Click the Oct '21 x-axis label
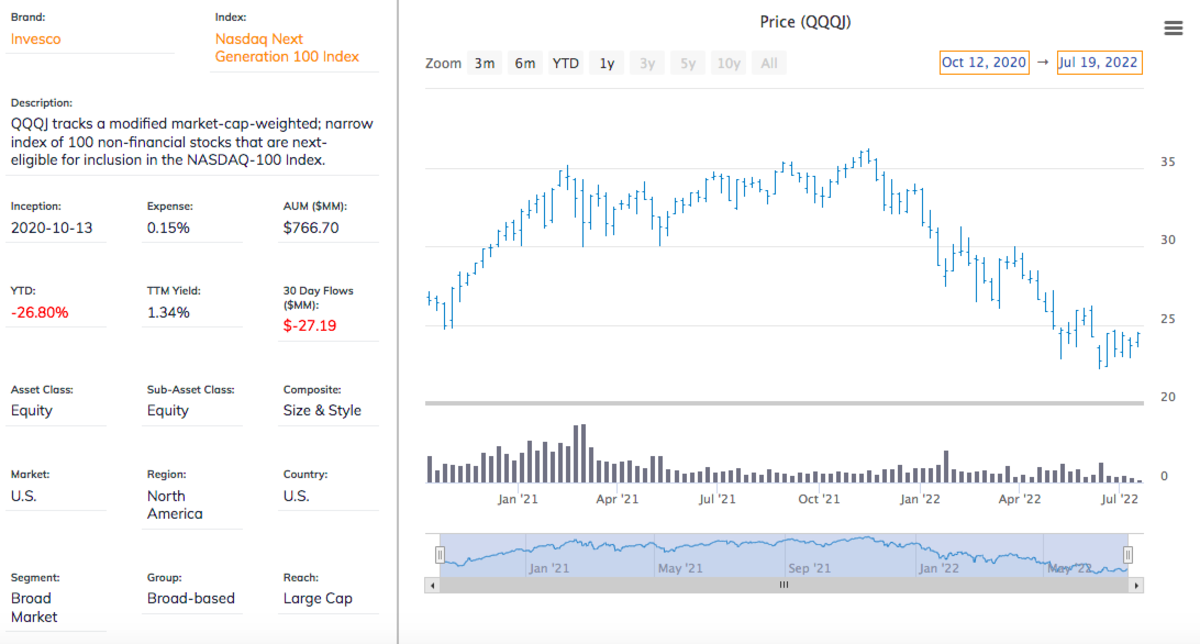This screenshot has width=1200, height=644. pyautogui.click(x=820, y=499)
